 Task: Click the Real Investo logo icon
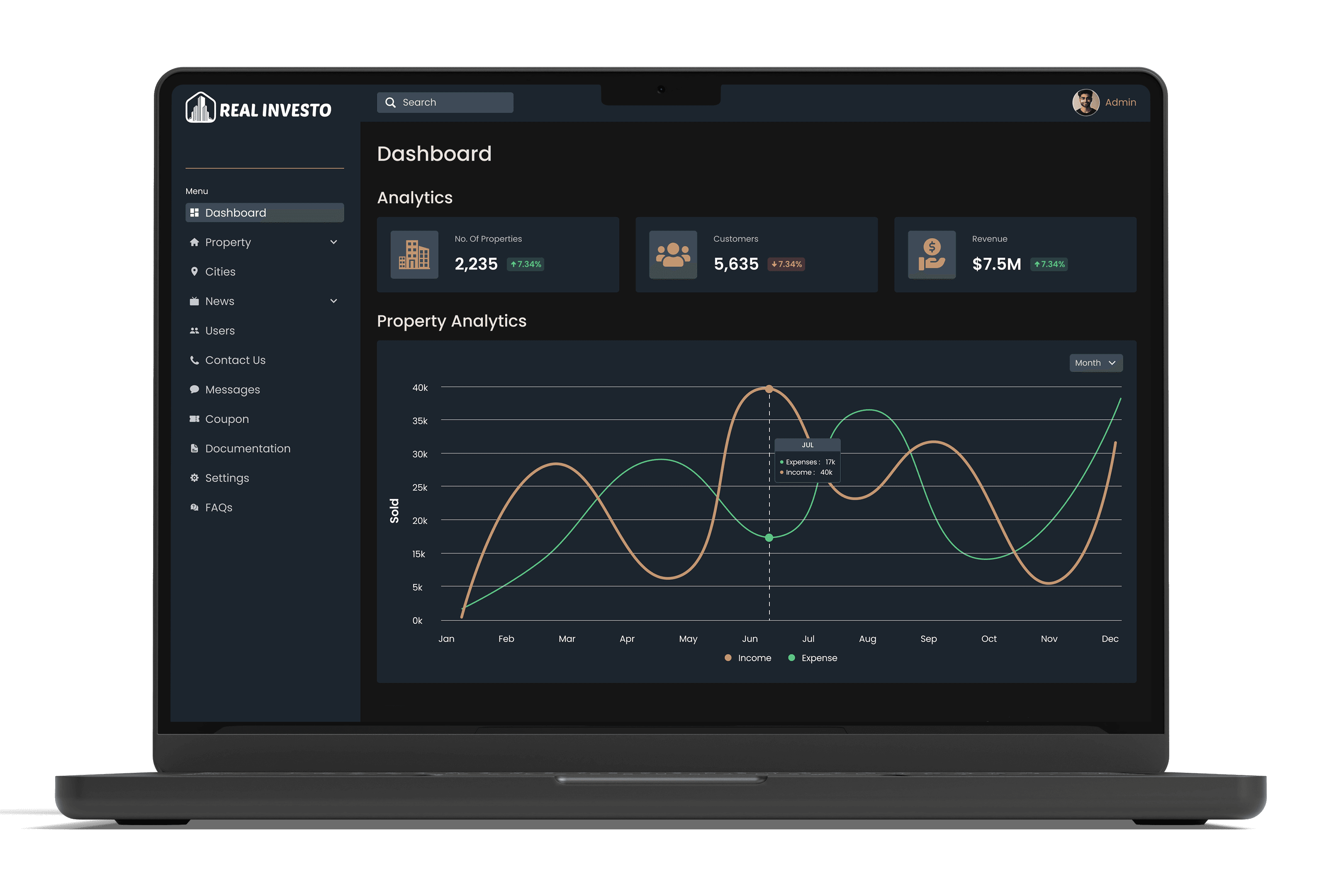point(200,107)
